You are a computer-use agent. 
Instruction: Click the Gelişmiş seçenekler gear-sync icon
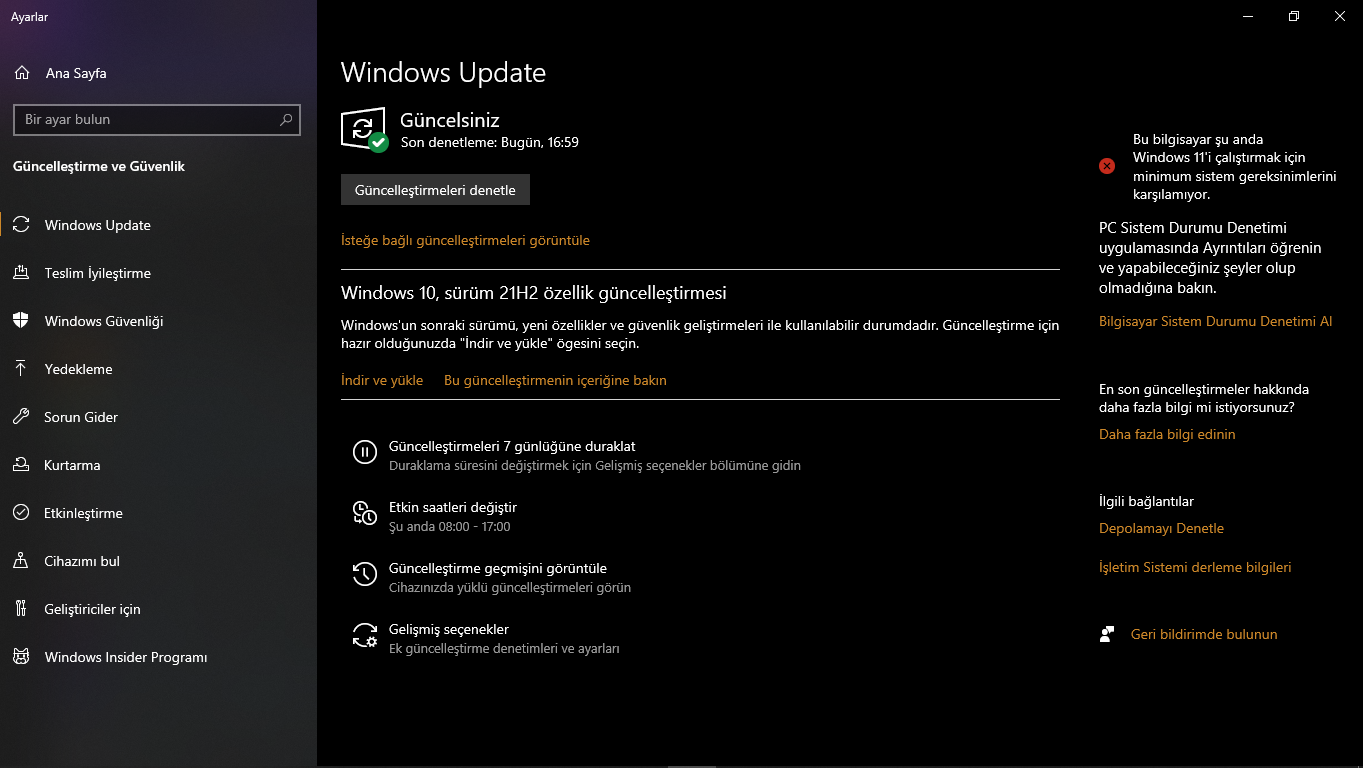click(365, 635)
